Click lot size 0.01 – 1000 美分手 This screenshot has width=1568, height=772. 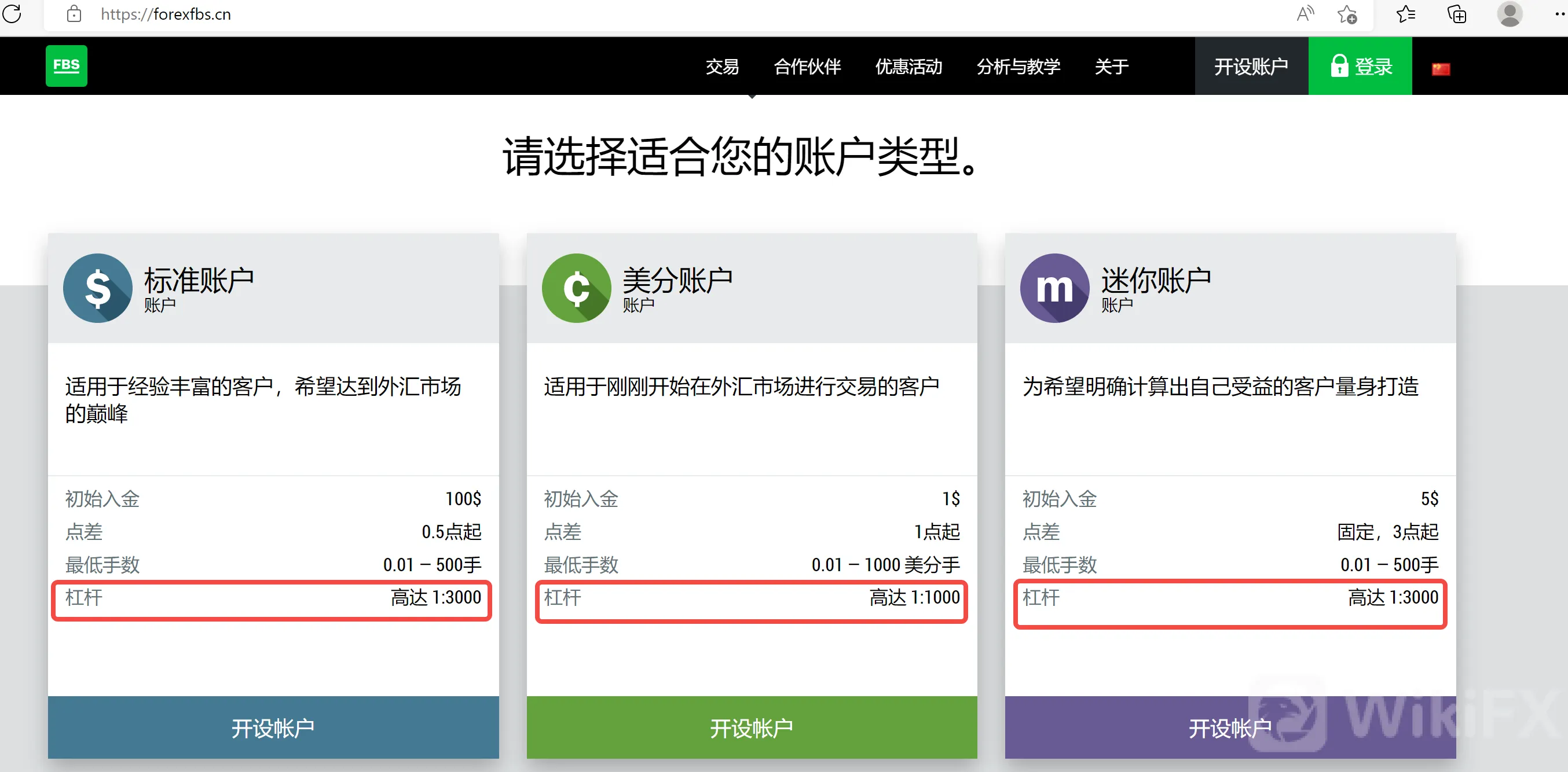pyautogui.click(x=886, y=565)
